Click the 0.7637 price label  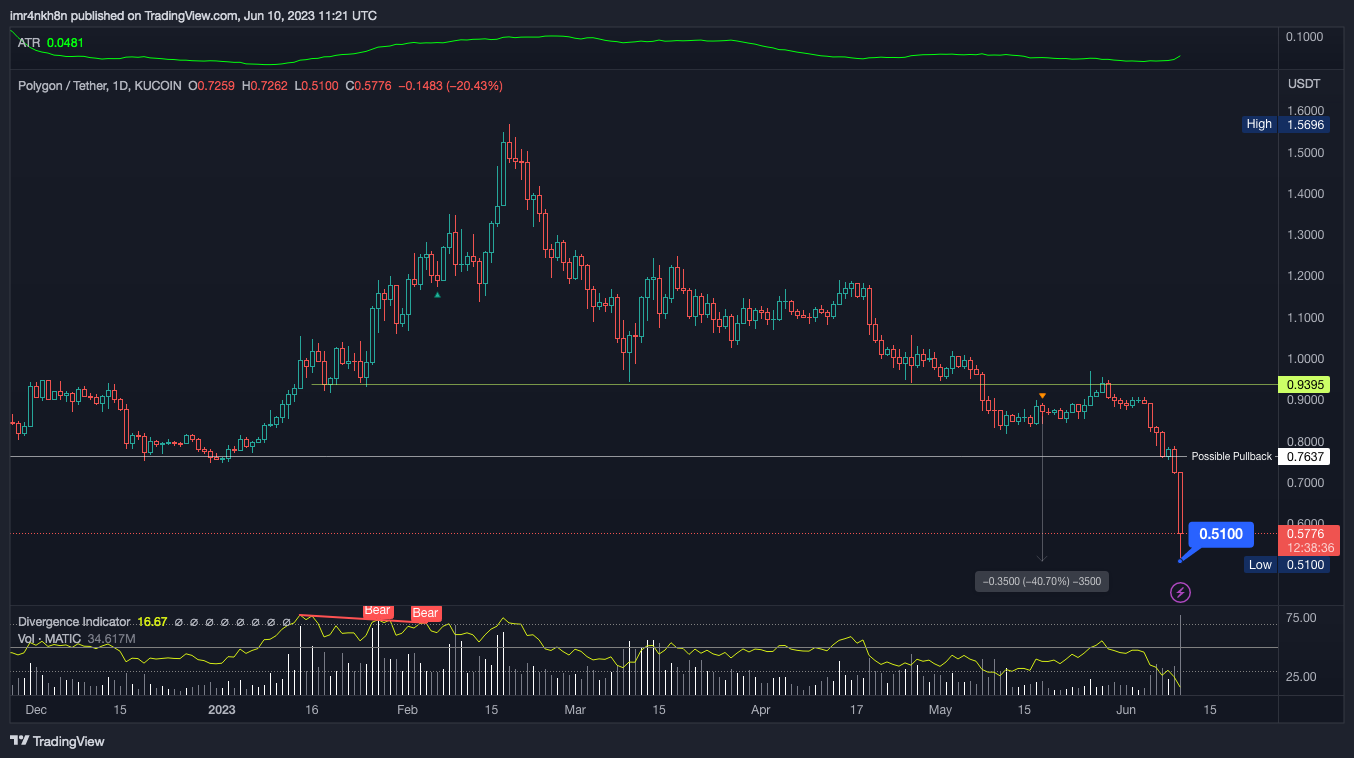click(1306, 457)
